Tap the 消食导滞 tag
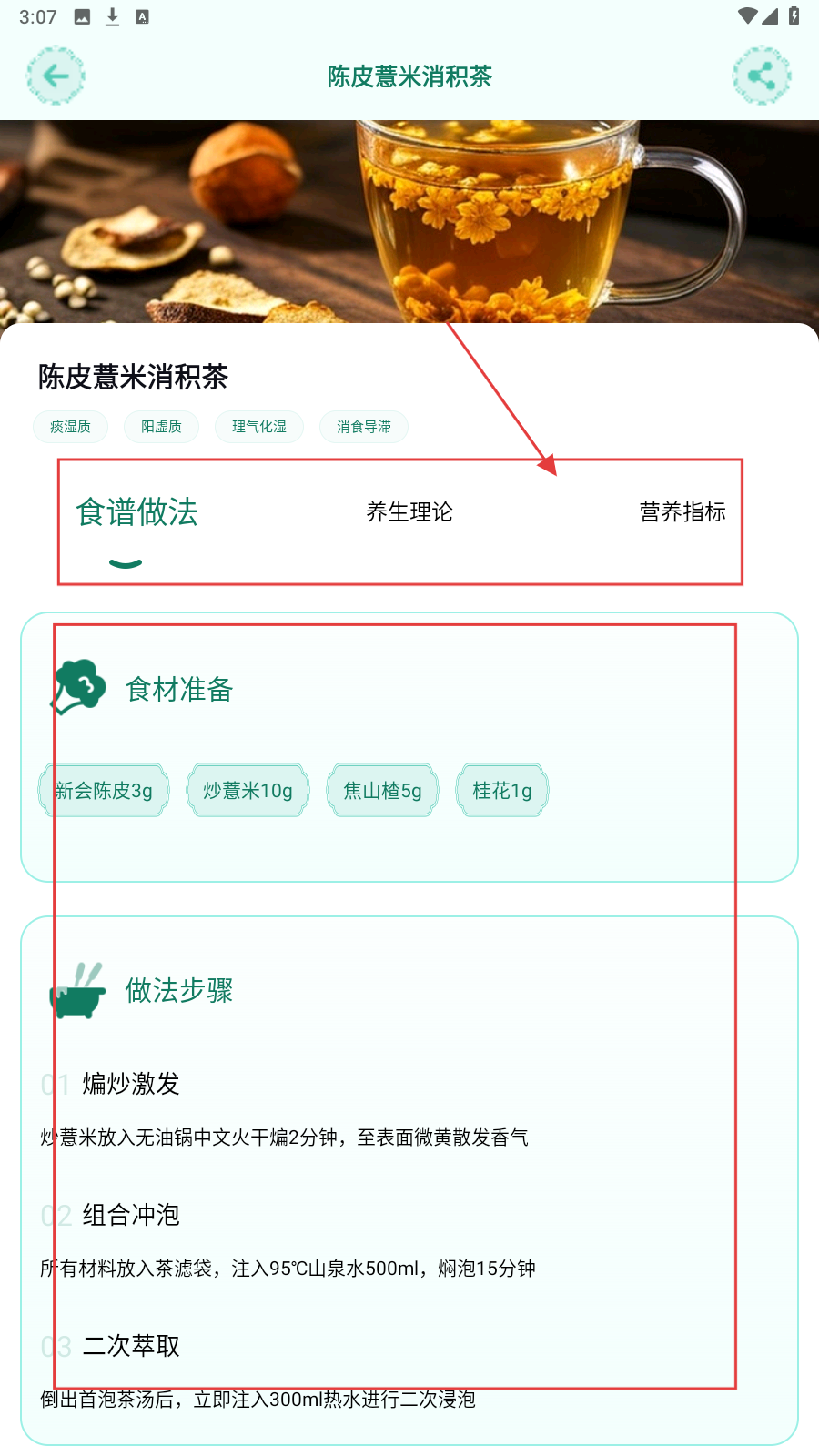The image size is (819, 1456). (364, 427)
